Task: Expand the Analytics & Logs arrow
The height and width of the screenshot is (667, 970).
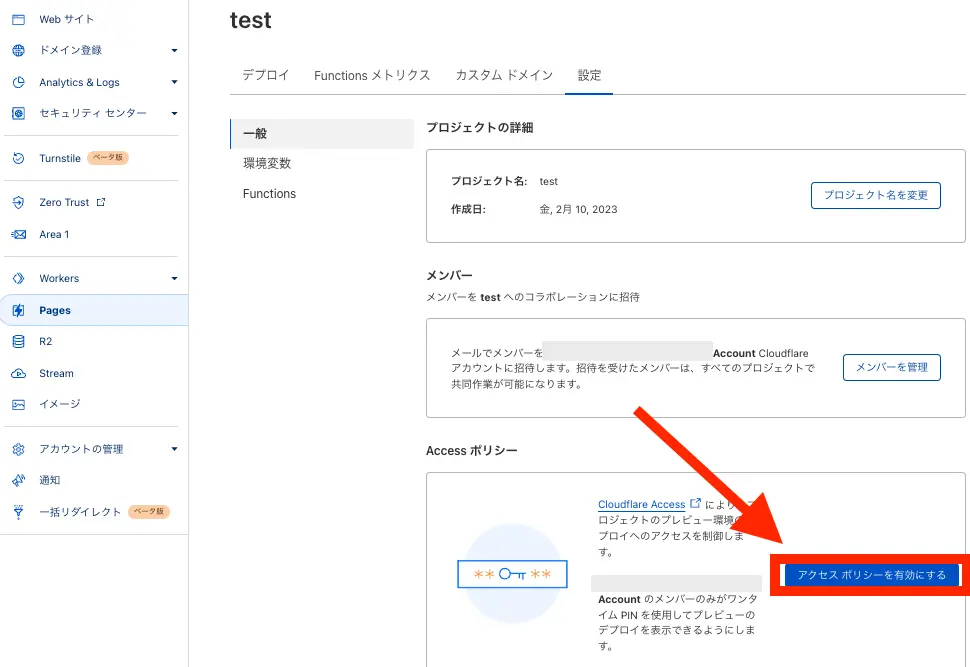Action: [x=174, y=82]
